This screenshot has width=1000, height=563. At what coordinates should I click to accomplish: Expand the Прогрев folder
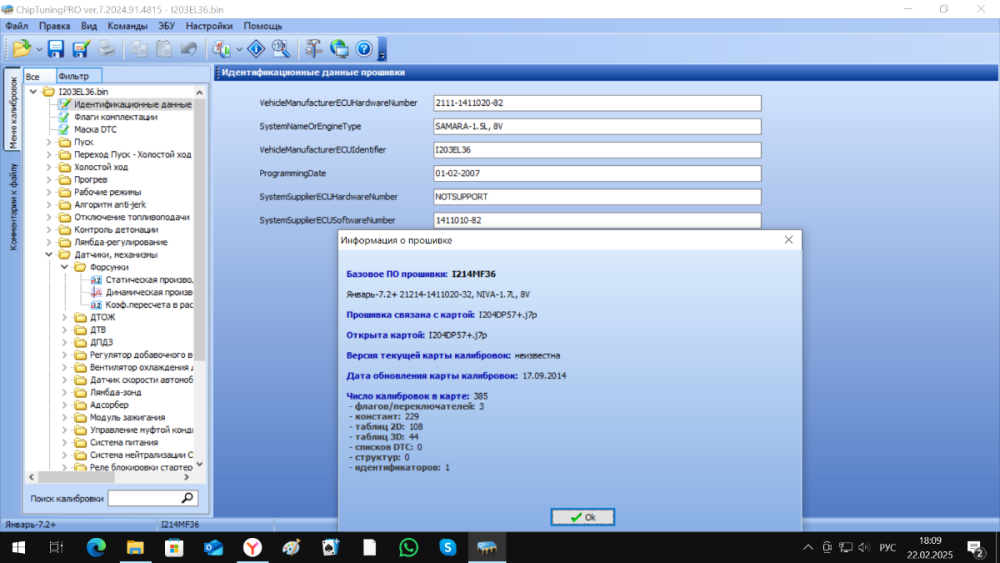point(49,180)
